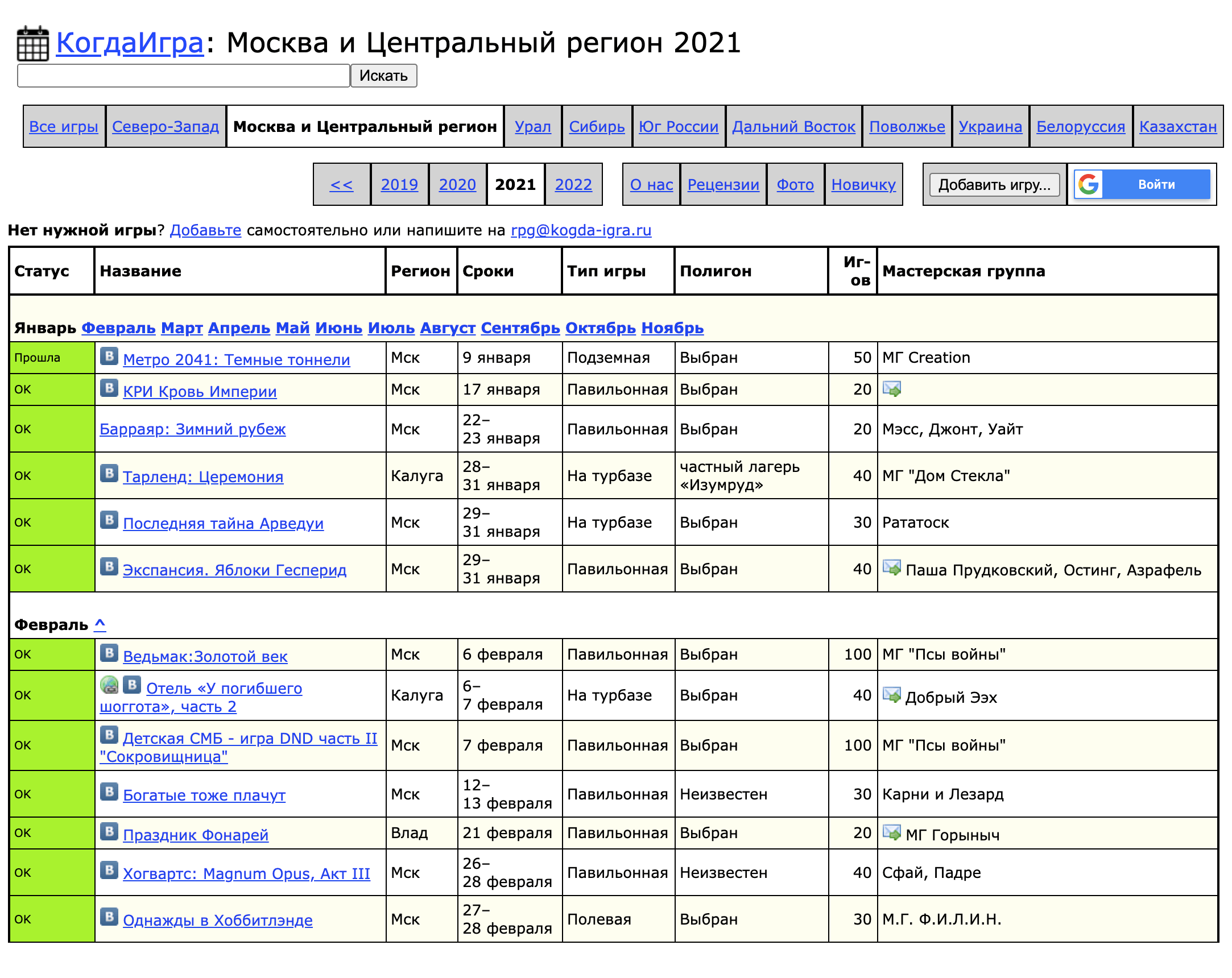Switch to Поволжье region tab
Viewport: 1232px width, 978px height.
[x=907, y=127]
